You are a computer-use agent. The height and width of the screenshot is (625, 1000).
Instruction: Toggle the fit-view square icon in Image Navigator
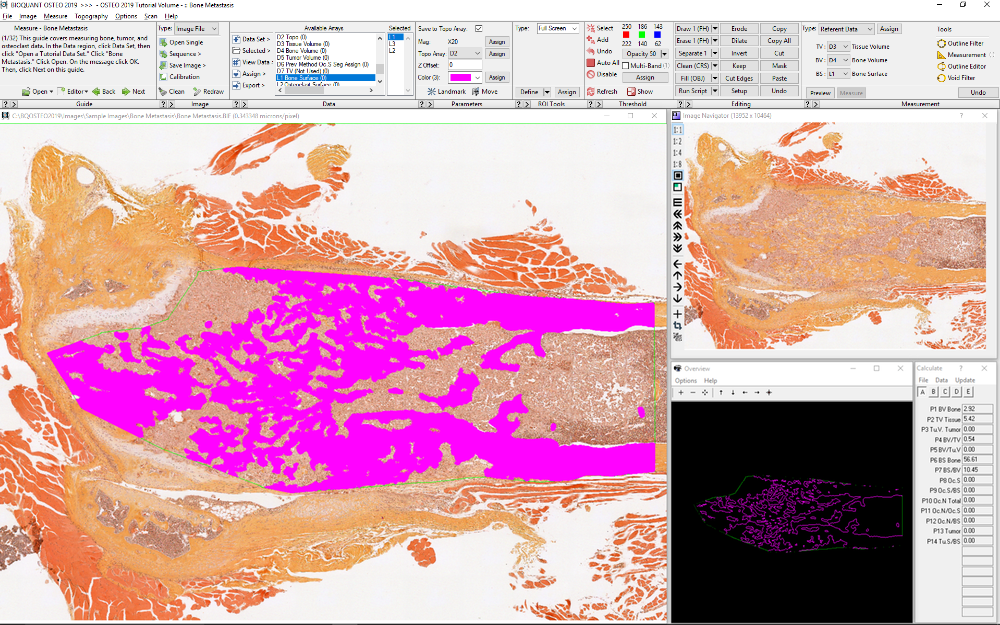pos(677,175)
